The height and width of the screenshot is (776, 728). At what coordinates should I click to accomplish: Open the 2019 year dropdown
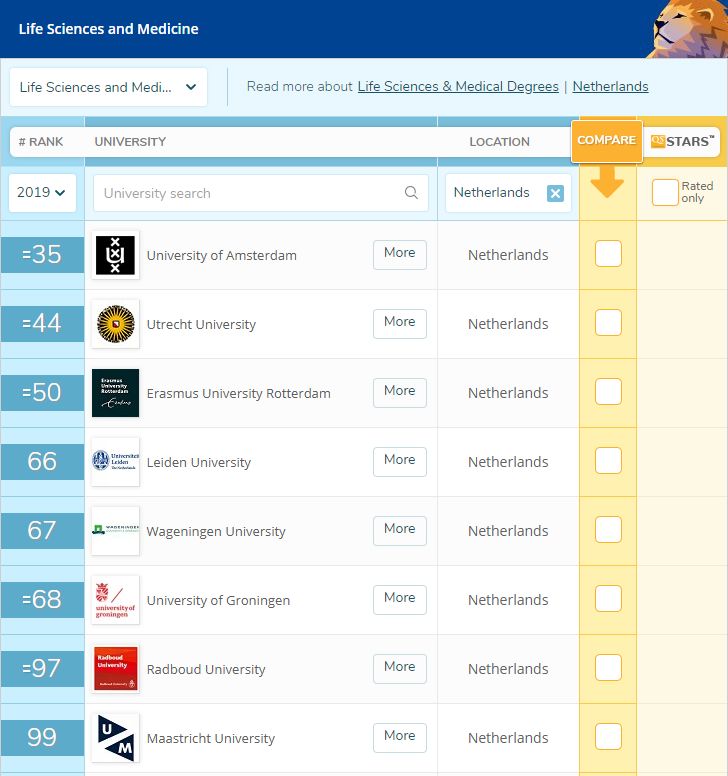pyautogui.click(x=43, y=193)
